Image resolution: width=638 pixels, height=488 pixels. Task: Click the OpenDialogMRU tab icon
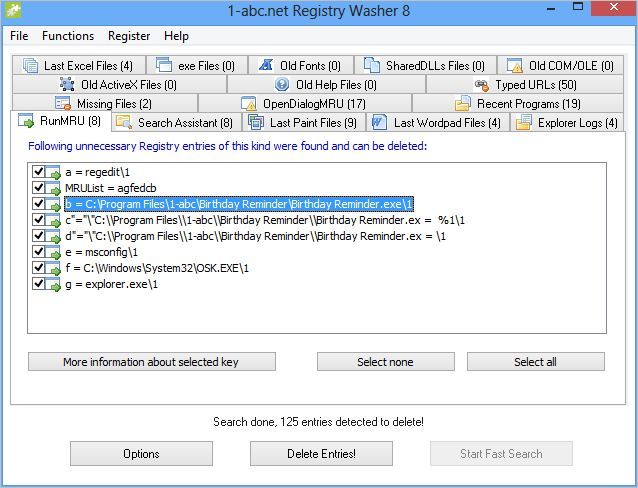click(249, 103)
